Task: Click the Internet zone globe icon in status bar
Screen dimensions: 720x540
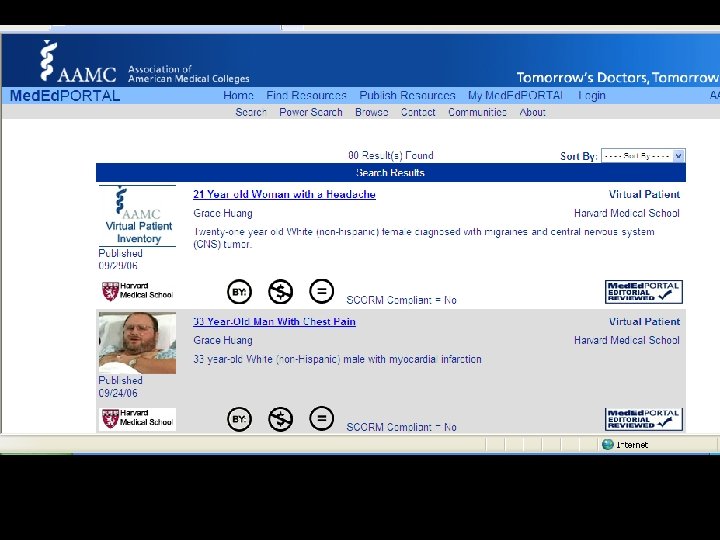Action: 608,444
